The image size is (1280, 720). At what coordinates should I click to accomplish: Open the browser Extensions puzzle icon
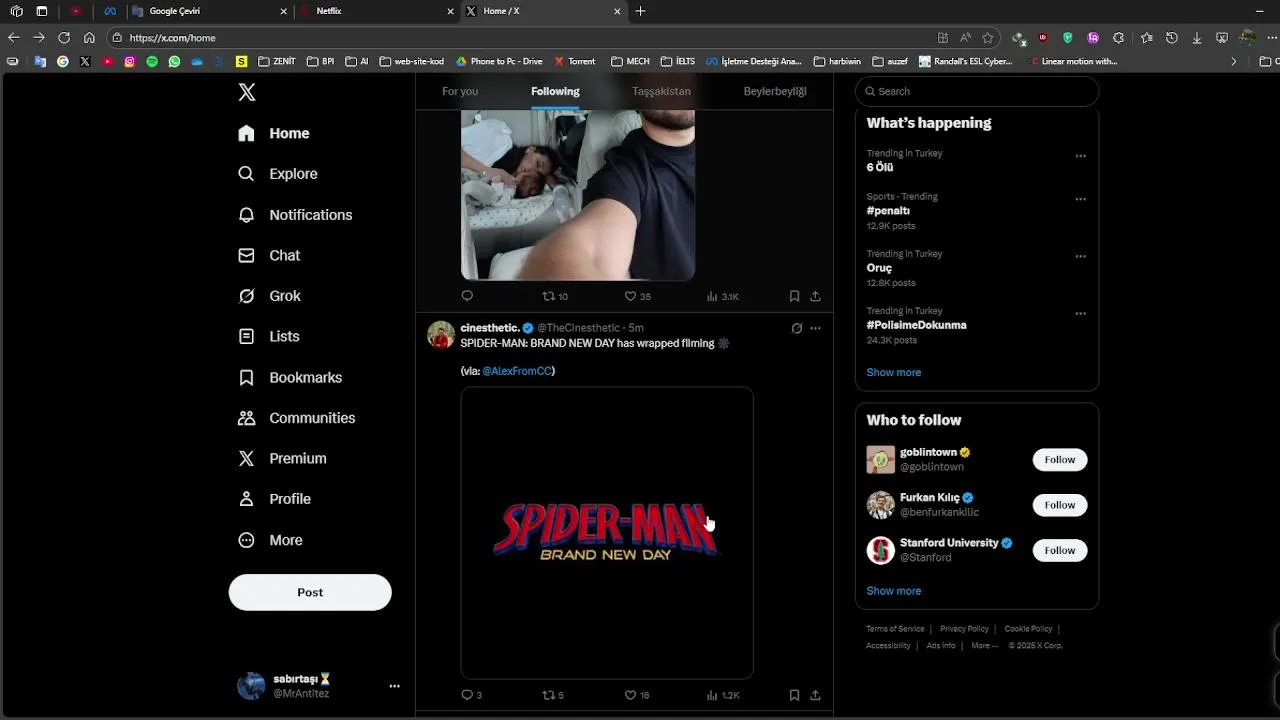pos(1119,38)
